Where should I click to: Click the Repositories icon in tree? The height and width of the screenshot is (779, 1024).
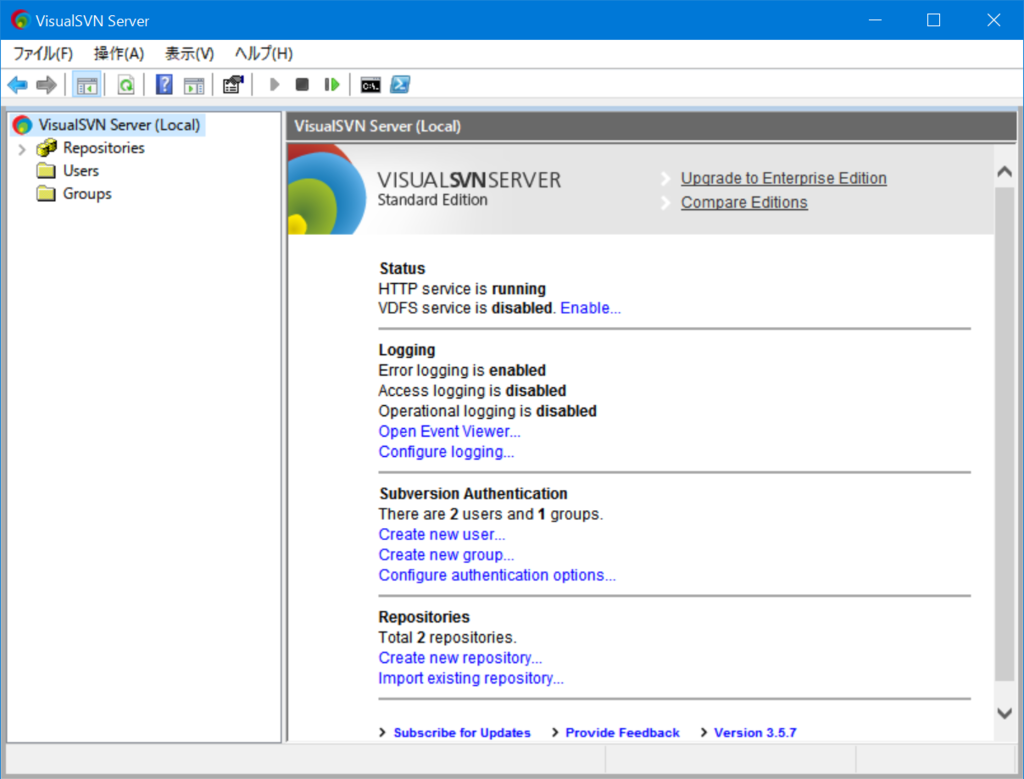[46, 148]
